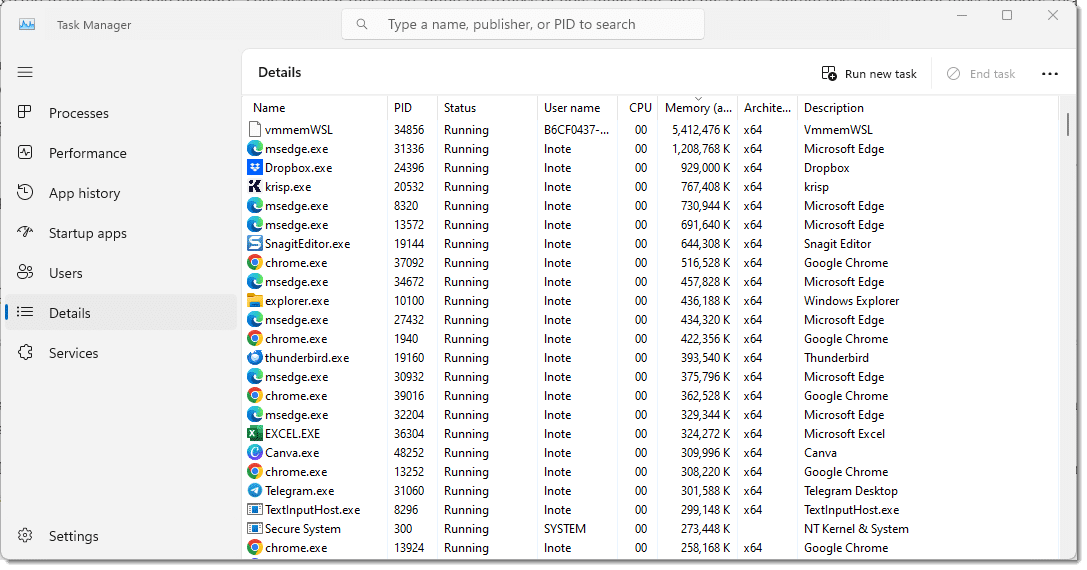Sort processes by the PID column
Image resolution: width=1087 pixels, height=570 pixels.
tap(412, 107)
